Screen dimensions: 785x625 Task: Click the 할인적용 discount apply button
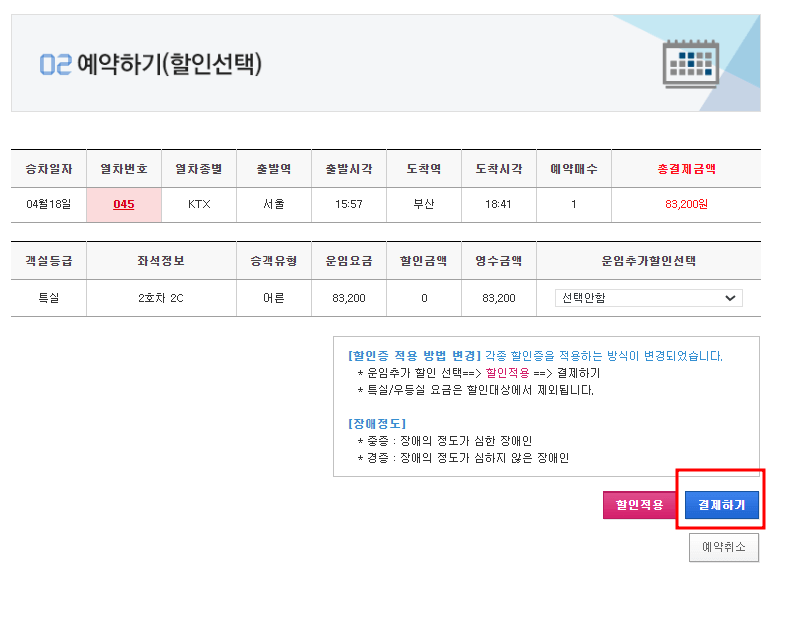[639, 505]
